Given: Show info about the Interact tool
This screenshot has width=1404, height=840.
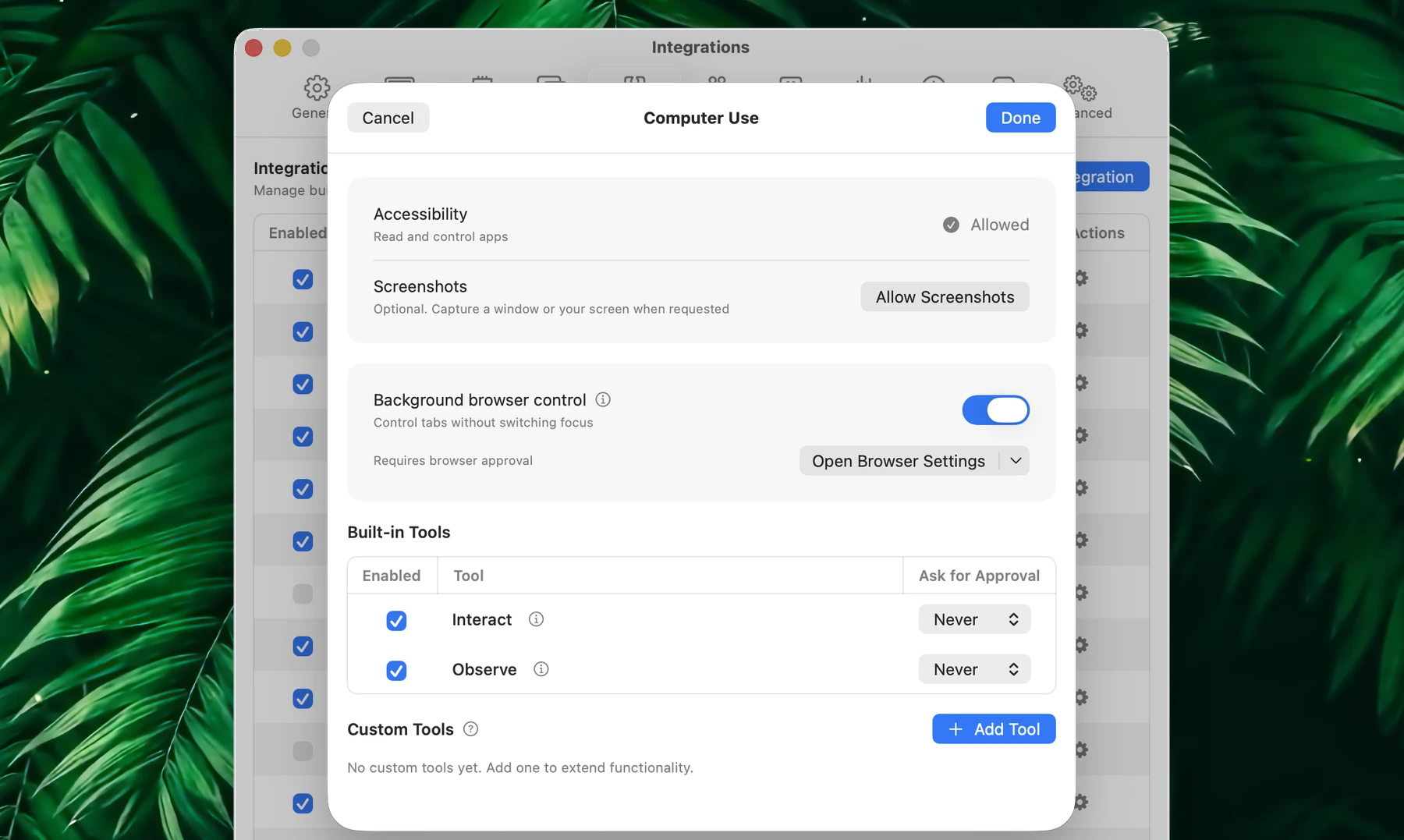Looking at the screenshot, I should click(x=536, y=619).
